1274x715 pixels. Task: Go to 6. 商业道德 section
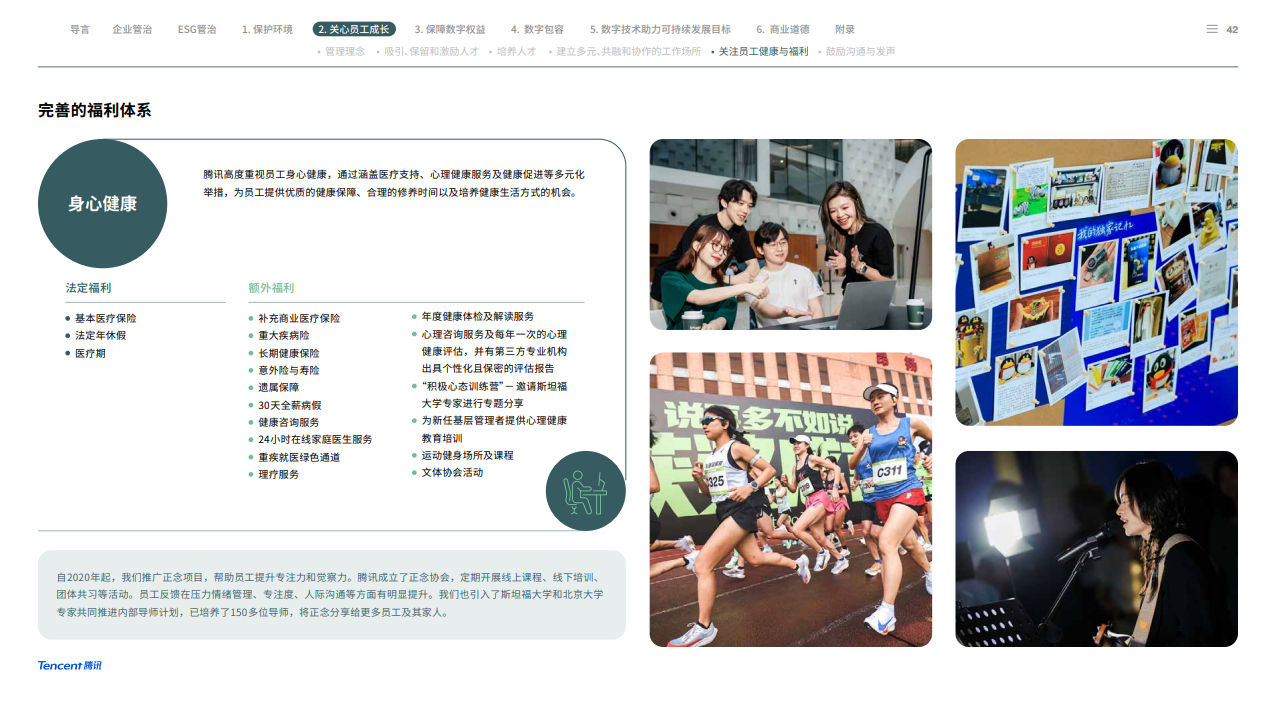pos(783,29)
